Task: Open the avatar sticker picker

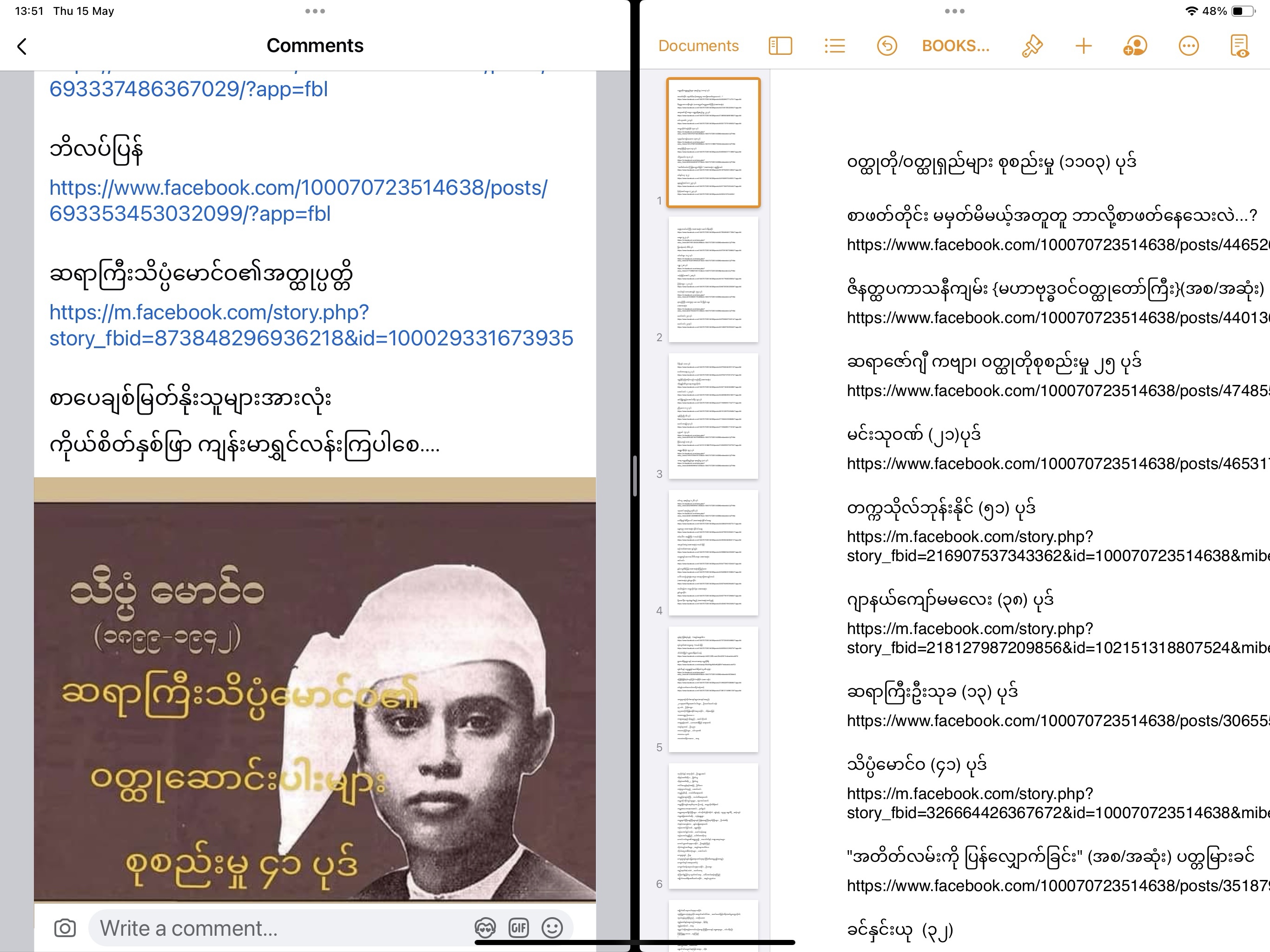Action: [x=485, y=928]
